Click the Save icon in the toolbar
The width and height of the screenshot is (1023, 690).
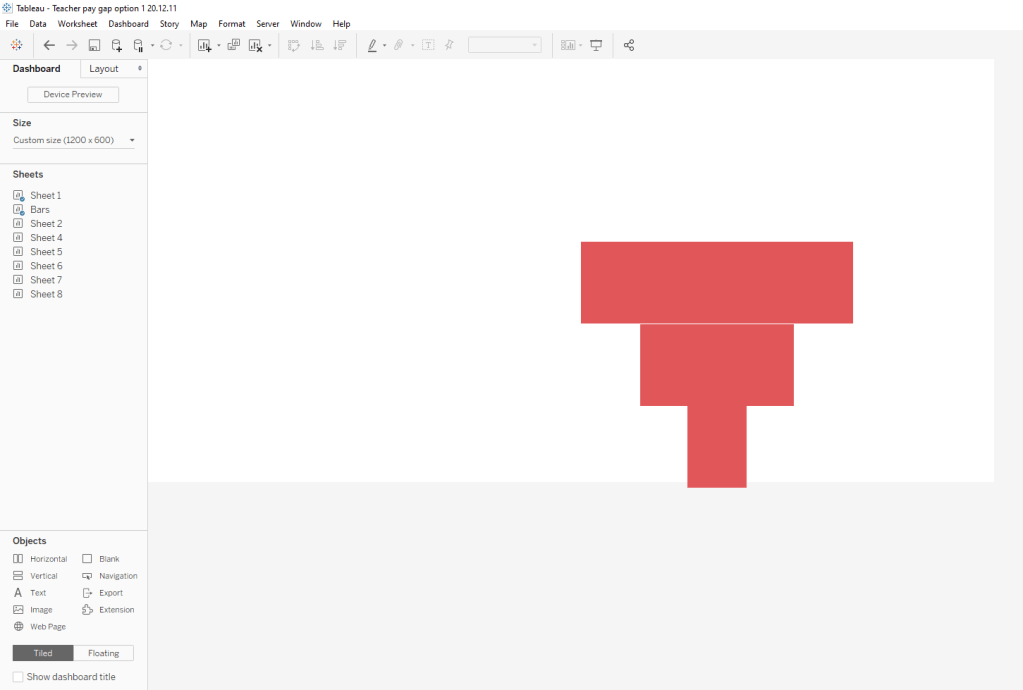94,45
